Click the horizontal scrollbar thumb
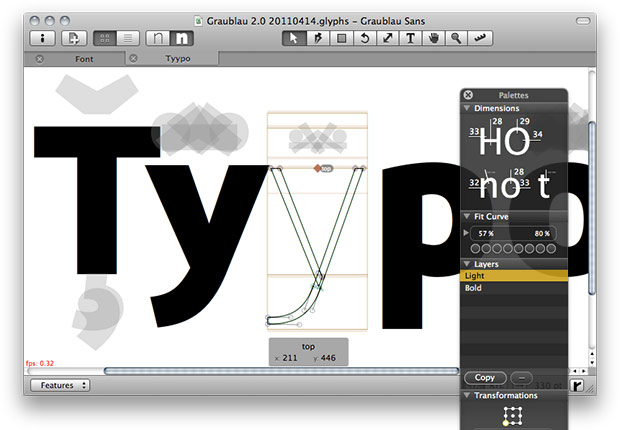 pos(282,371)
